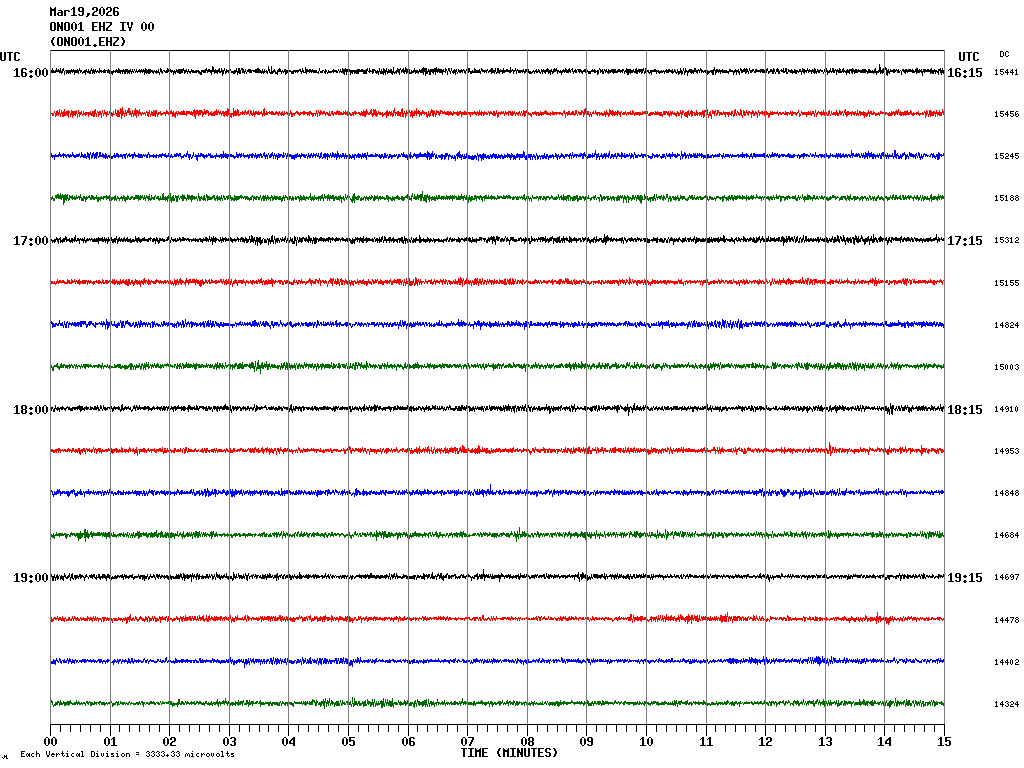Image resolution: width=1024 pixels, height=768 pixels.
Task: Click the 18:00 hour label
Action: pyautogui.click(x=30, y=409)
